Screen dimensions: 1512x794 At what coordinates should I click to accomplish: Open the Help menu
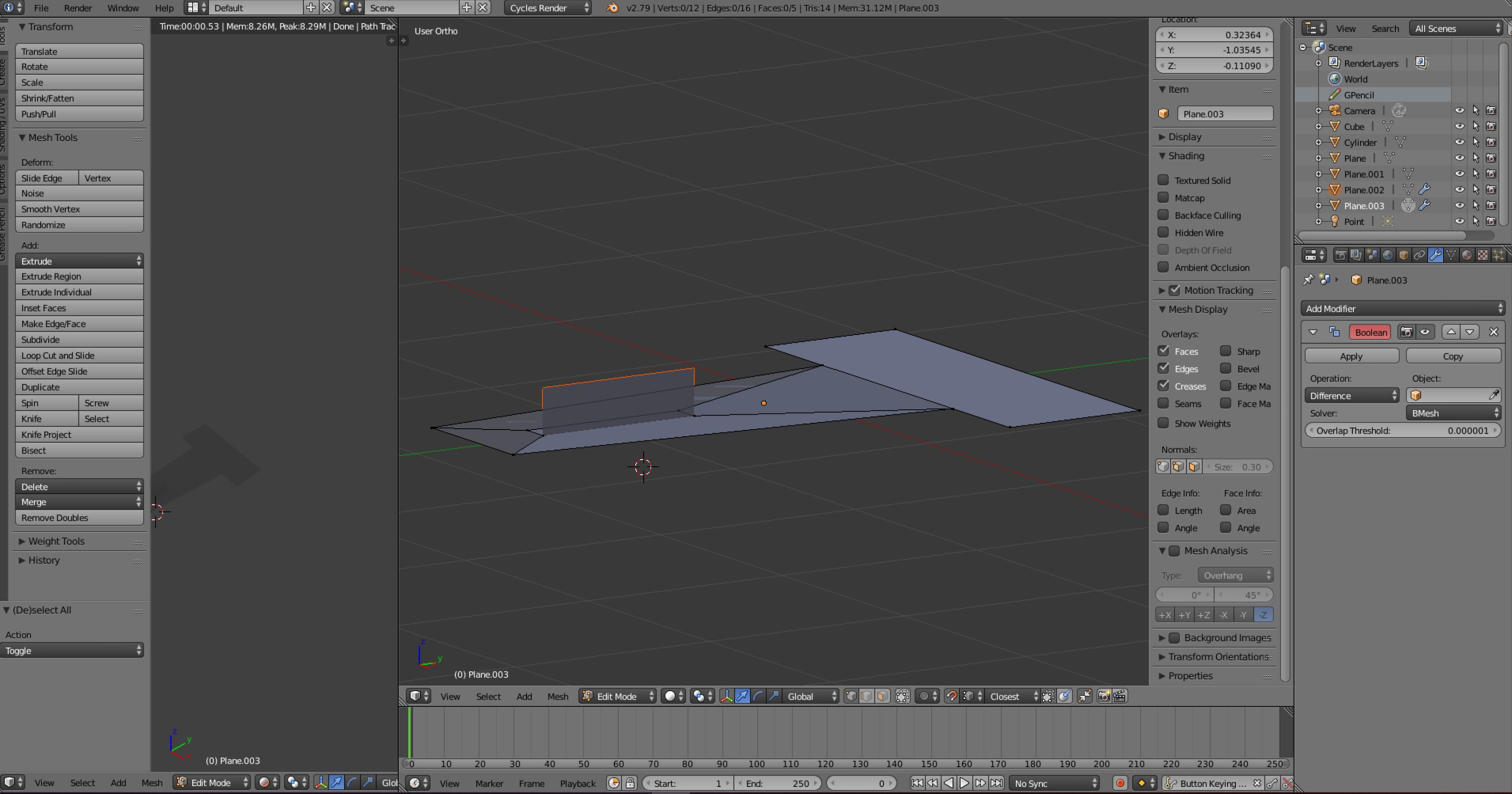tap(164, 8)
